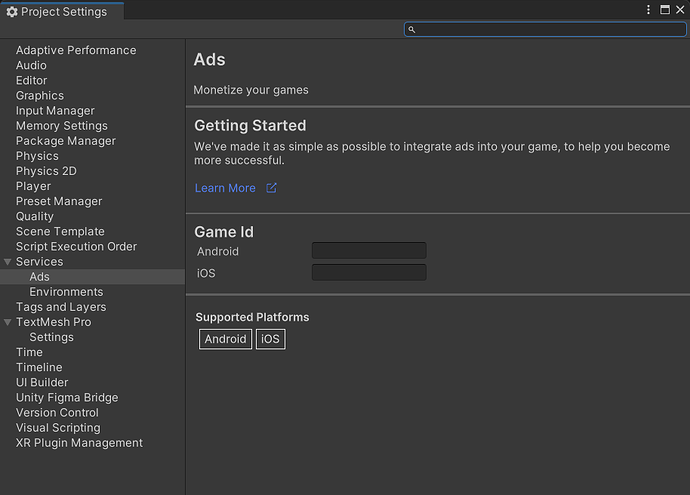
Task: Select the Android platform tag
Action: tap(225, 339)
